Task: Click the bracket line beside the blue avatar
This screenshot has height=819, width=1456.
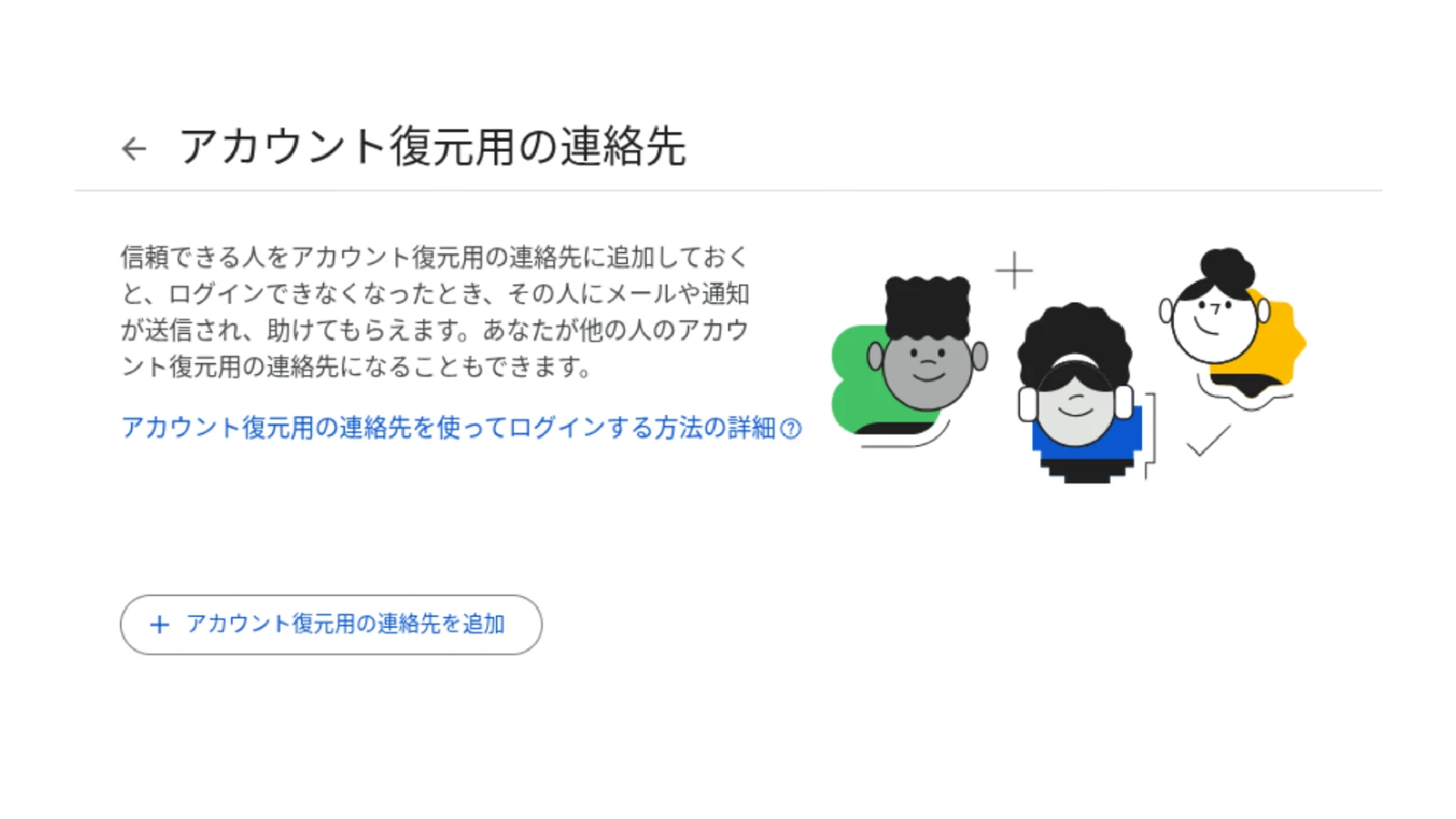Action: click(1150, 436)
